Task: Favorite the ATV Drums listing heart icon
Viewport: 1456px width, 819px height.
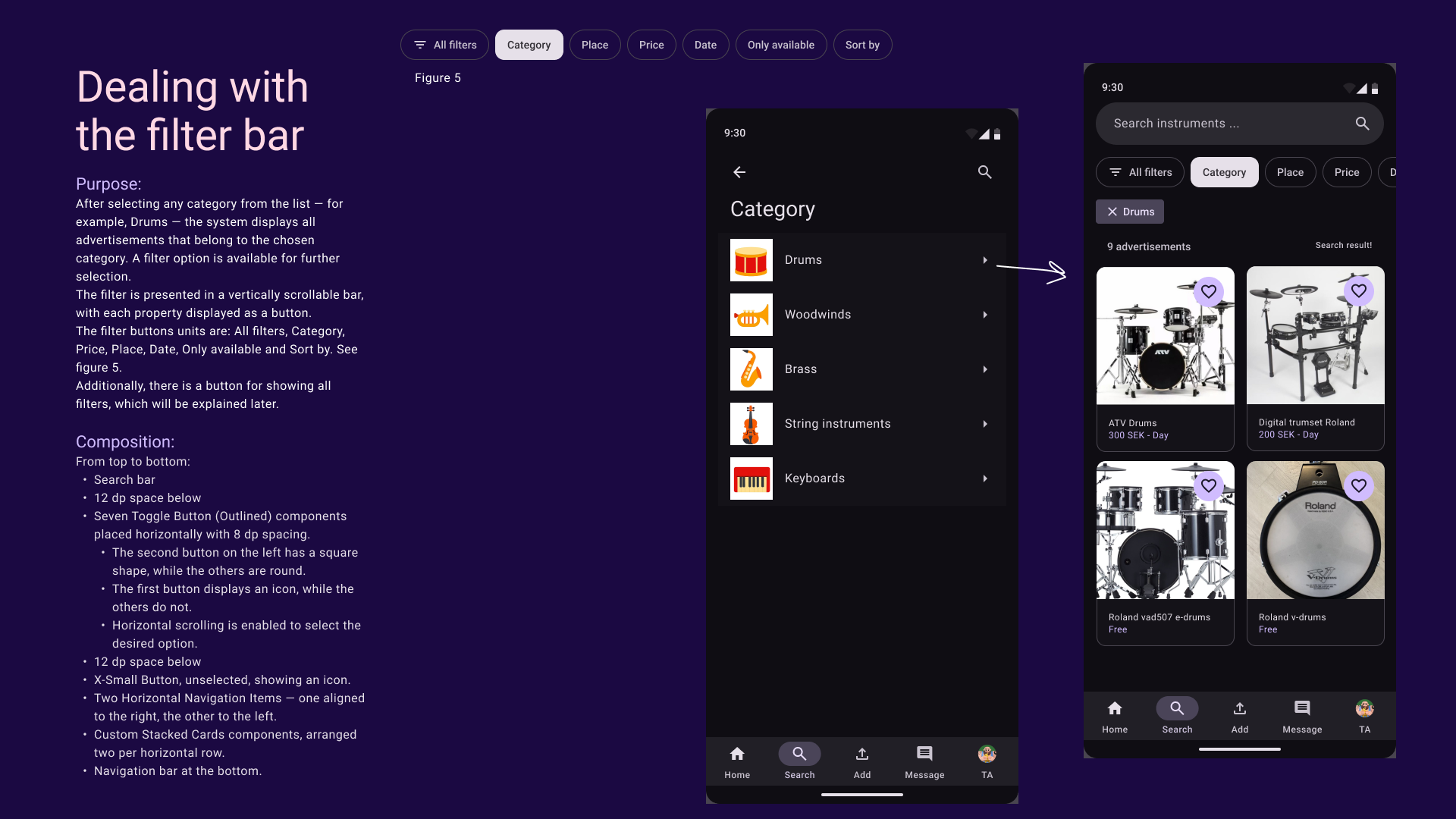Action: pos(1208,291)
